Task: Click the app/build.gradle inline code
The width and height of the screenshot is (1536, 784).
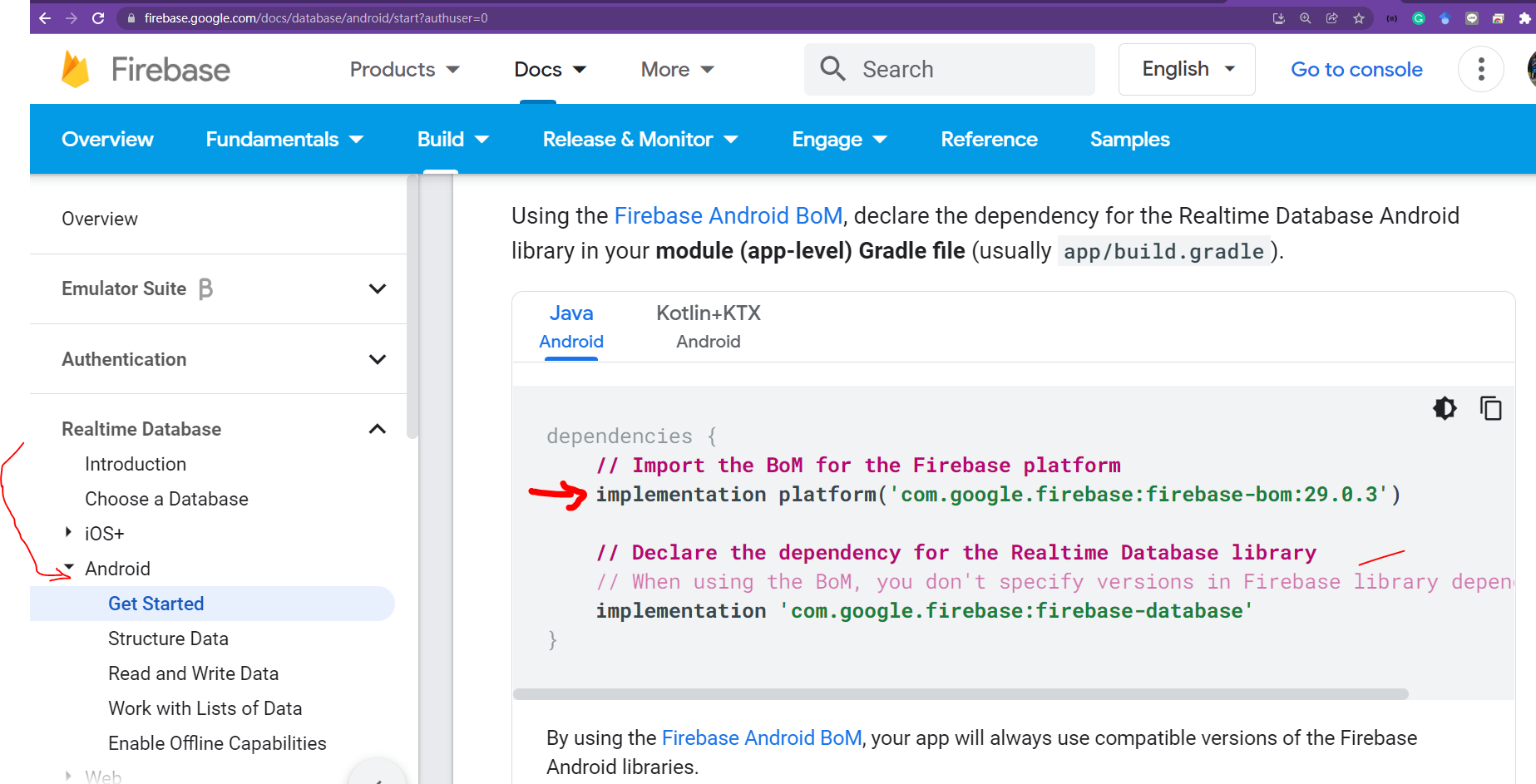Action: (x=1163, y=251)
